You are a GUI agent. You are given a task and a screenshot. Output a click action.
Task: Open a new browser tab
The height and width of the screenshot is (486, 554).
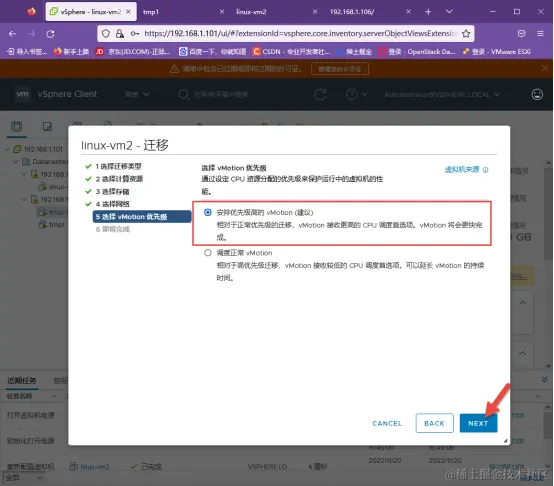tap(428, 12)
